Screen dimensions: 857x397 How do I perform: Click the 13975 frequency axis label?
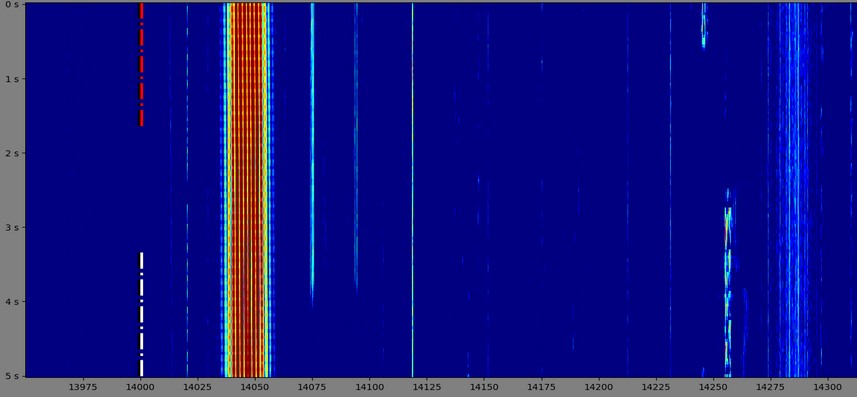pyautogui.click(x=83, y=388)
